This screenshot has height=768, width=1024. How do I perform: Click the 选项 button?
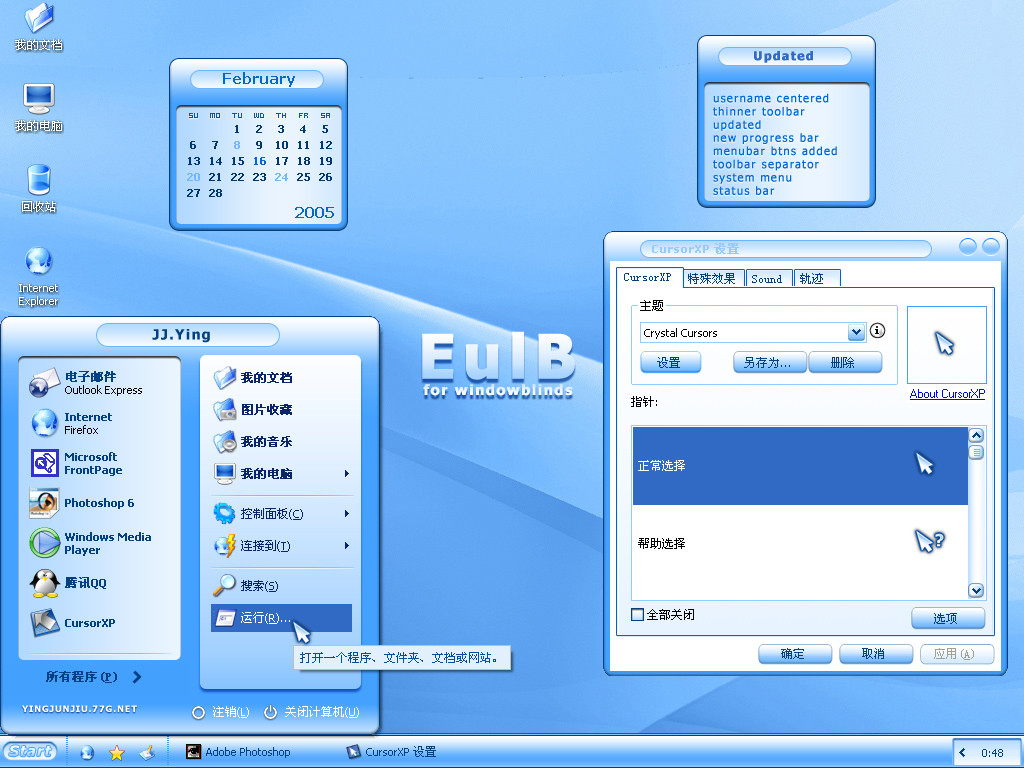point(948,618)
